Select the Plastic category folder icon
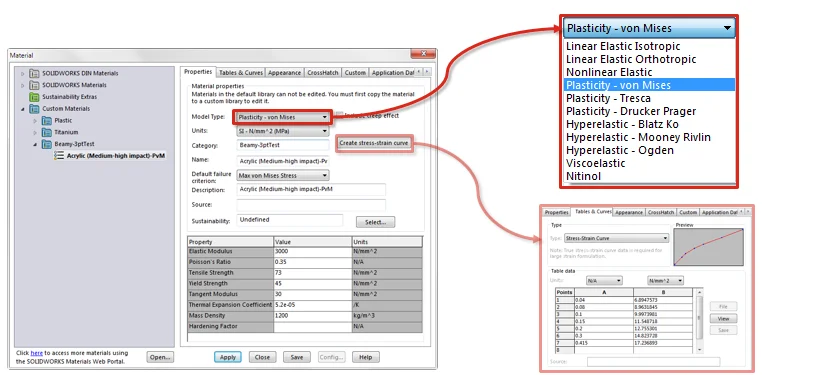Image resolution: width=819 pixels, height=375 pixels. click(46, 121)
